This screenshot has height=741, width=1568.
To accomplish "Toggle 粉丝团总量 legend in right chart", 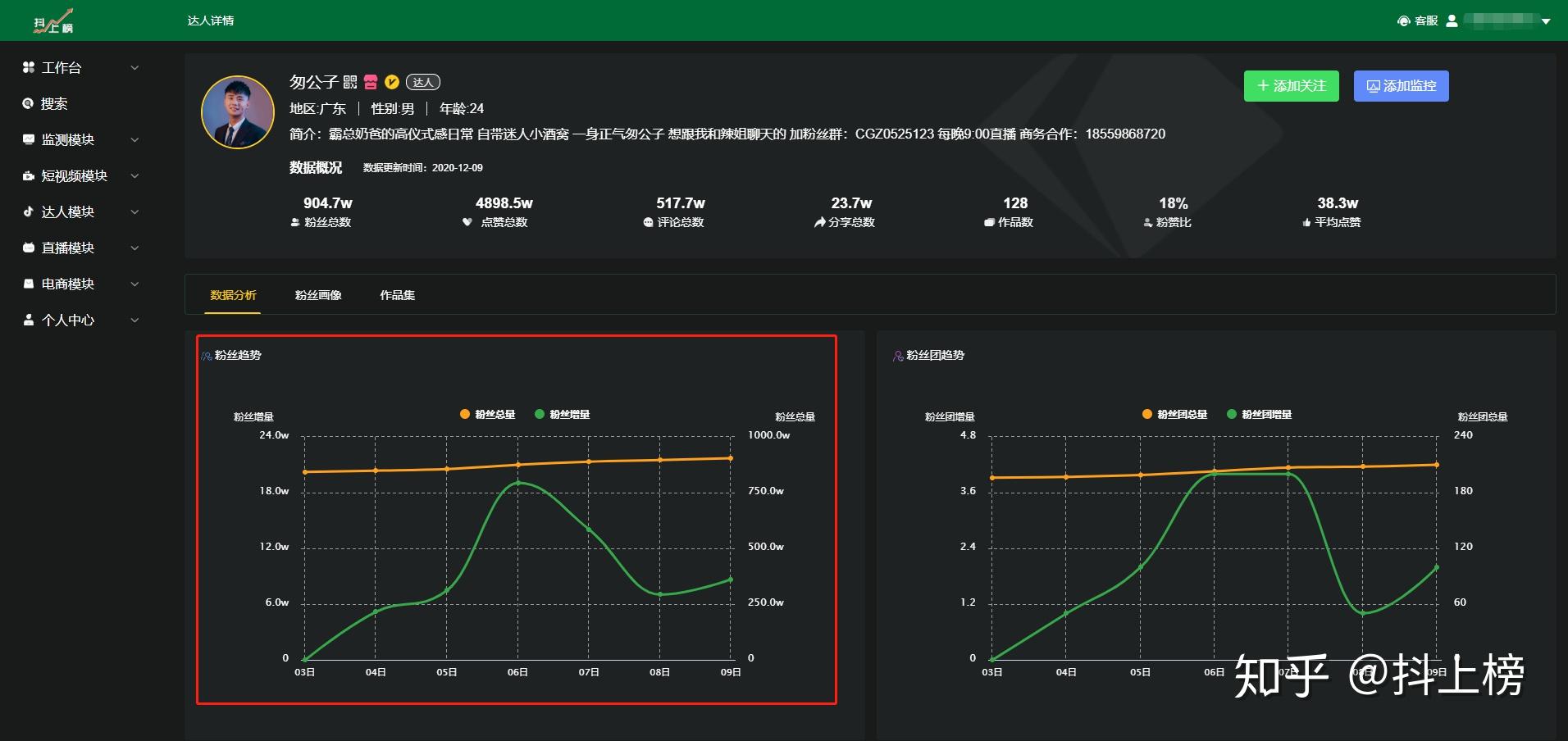I will [1175, 415].
